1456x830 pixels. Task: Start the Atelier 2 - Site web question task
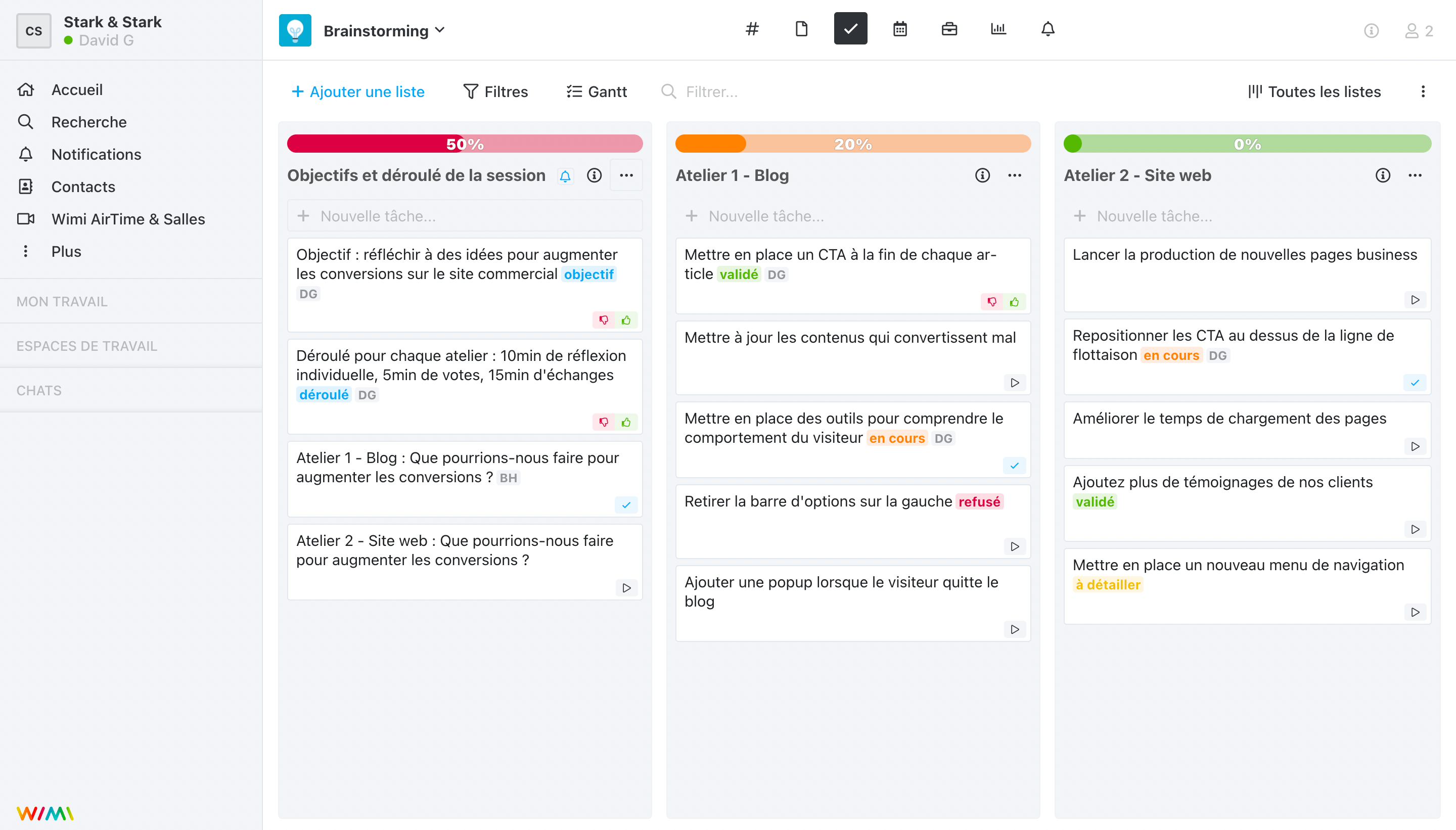pyautogui.click(x=626, y=588)
